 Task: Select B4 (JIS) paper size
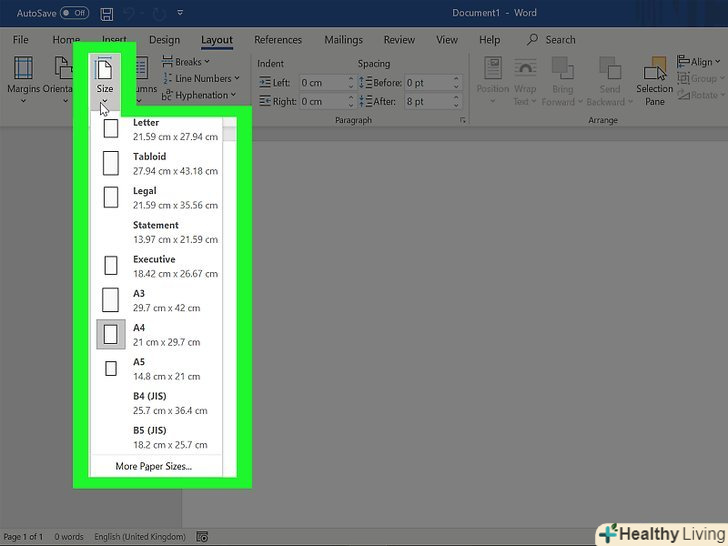pyautogui.click(x=156, y=403)
